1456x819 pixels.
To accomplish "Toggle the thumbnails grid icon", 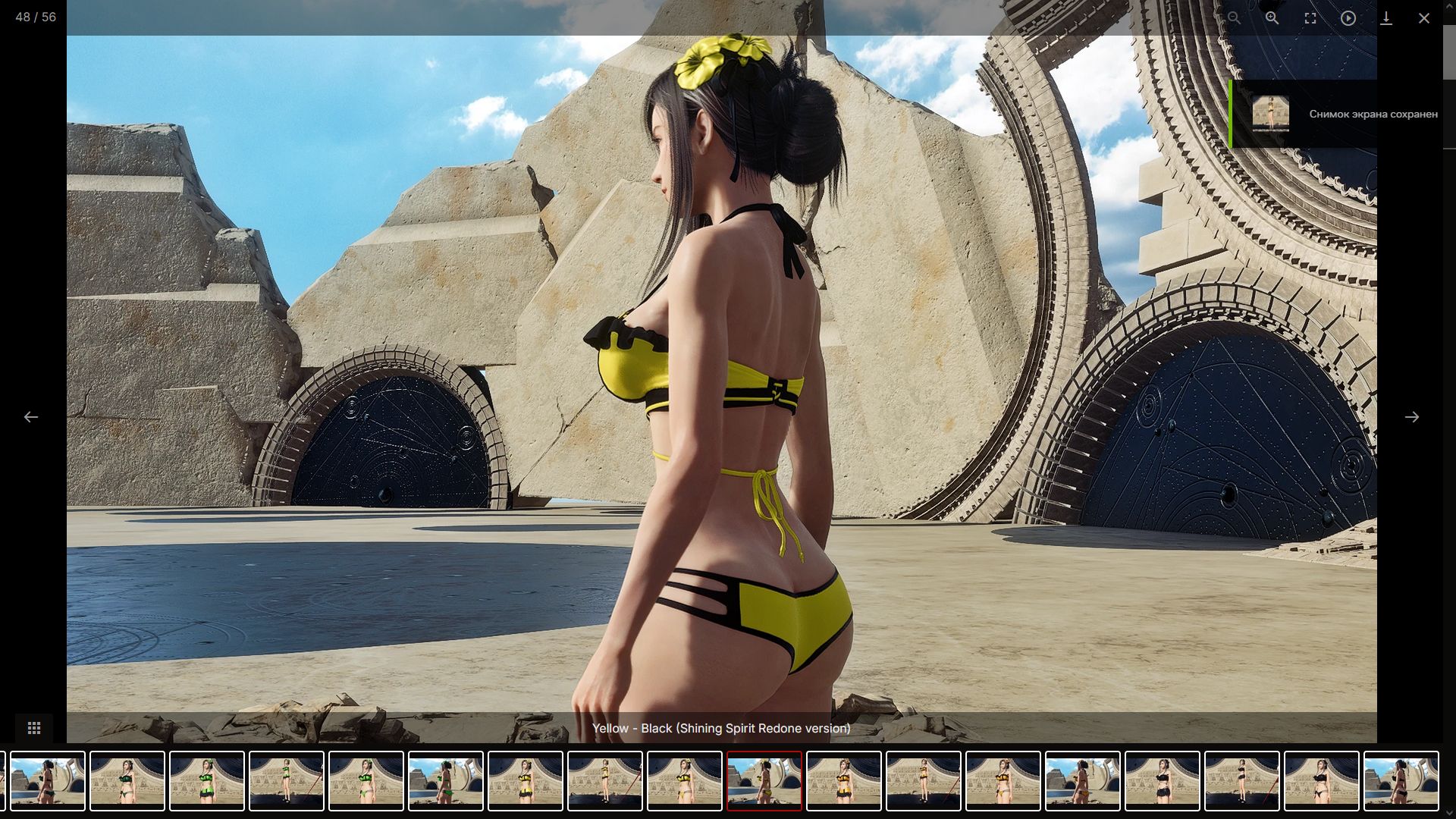I will pyautogui.click(x=34, y=728).
